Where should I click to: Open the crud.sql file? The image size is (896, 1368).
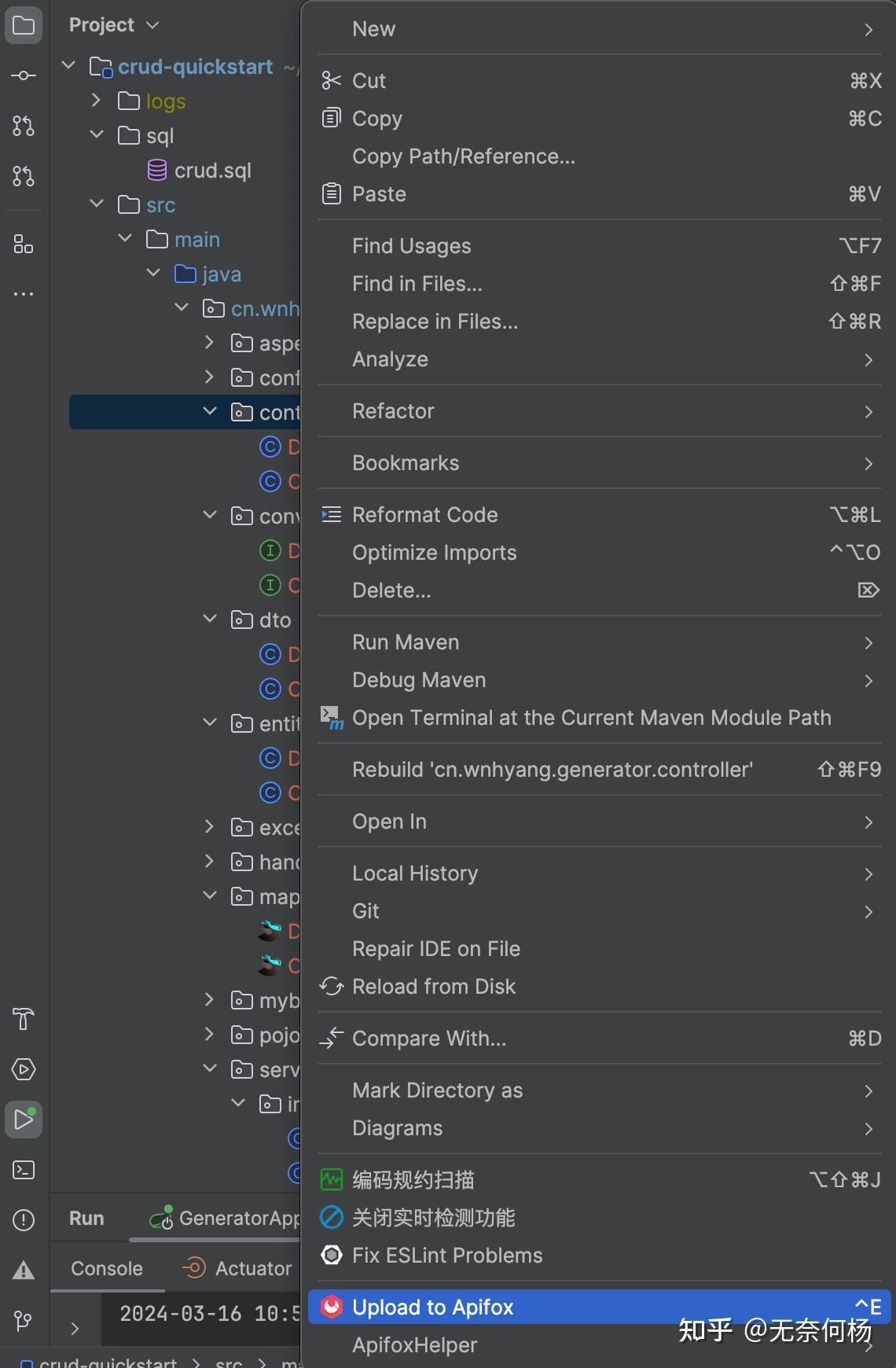212,171
